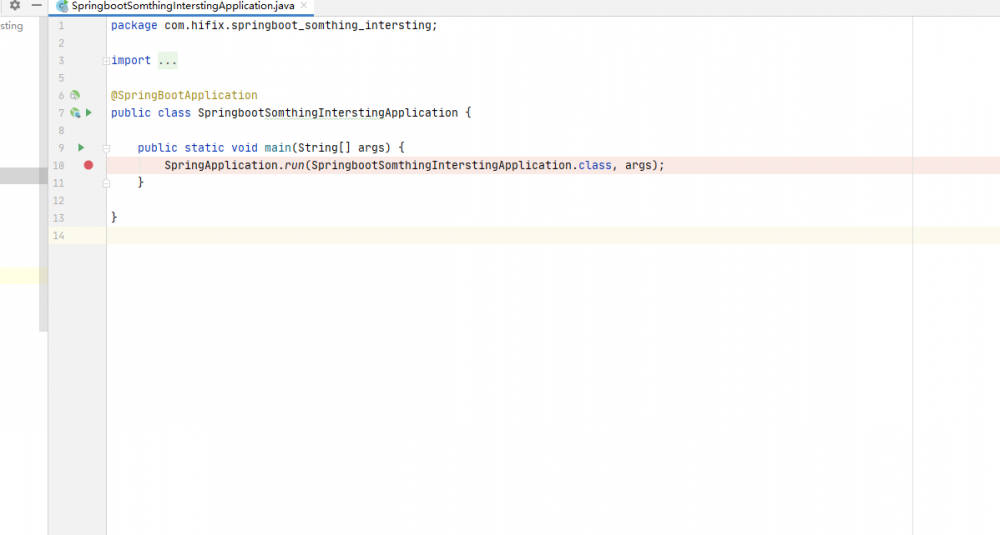Click 'public static void' on line 9

point(198,148)
